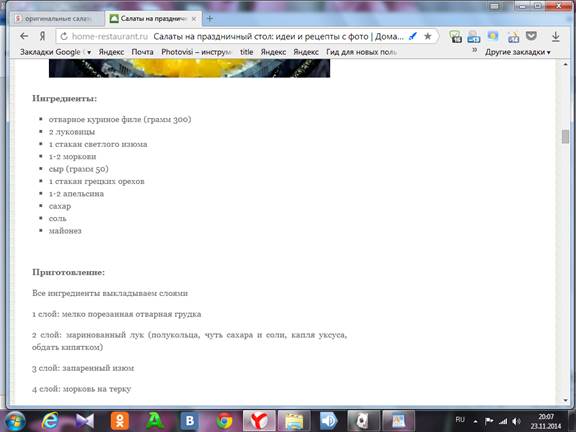Open the picture viewer taskbar button
576x432 pixels.
[398, 421]
